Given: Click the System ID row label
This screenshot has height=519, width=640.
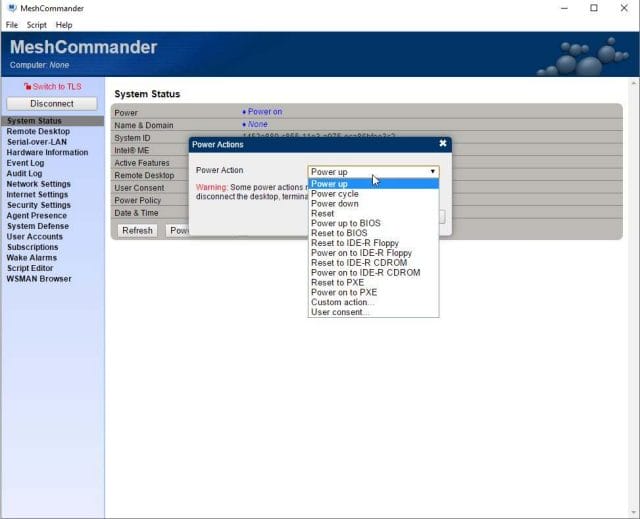Looking at the screenshot, I should tap(132, 138).
